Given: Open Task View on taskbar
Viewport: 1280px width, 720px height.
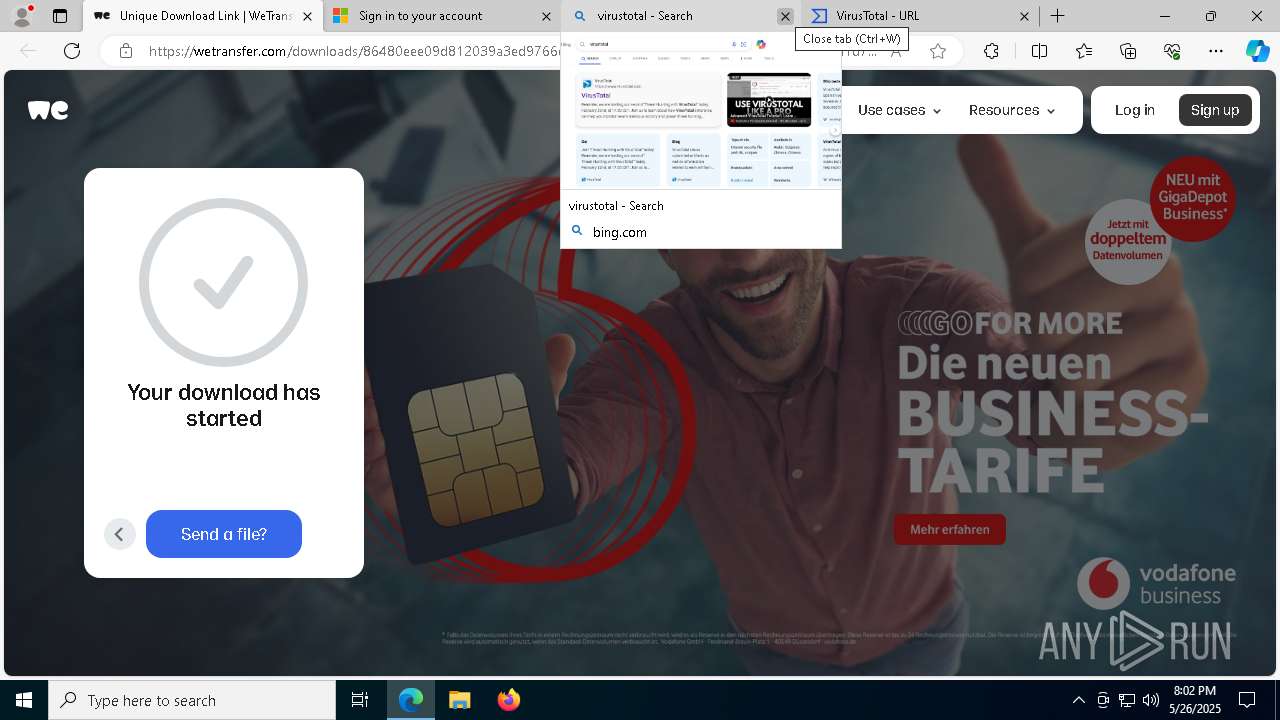Looking at the screenshot, I should tap(360, 700).
